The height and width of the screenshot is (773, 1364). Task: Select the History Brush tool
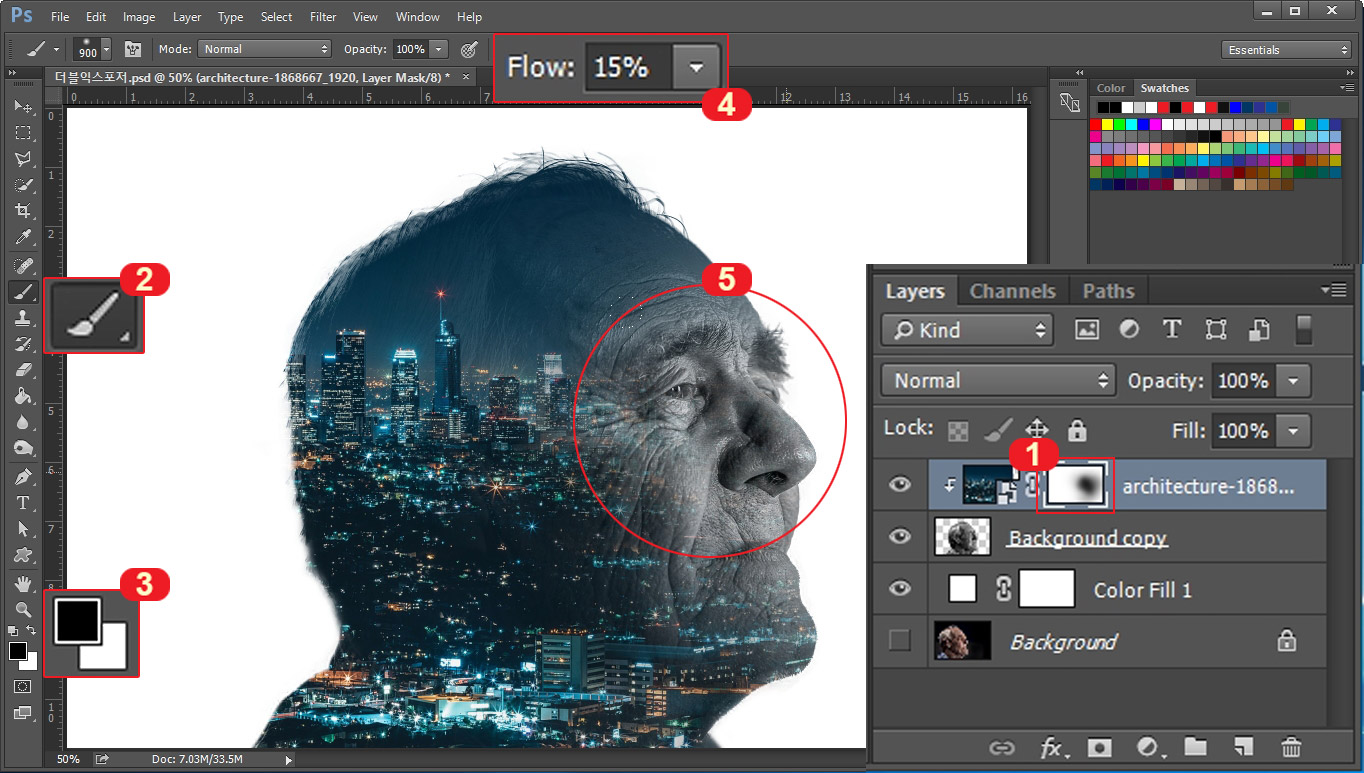[x=23, y=344]
